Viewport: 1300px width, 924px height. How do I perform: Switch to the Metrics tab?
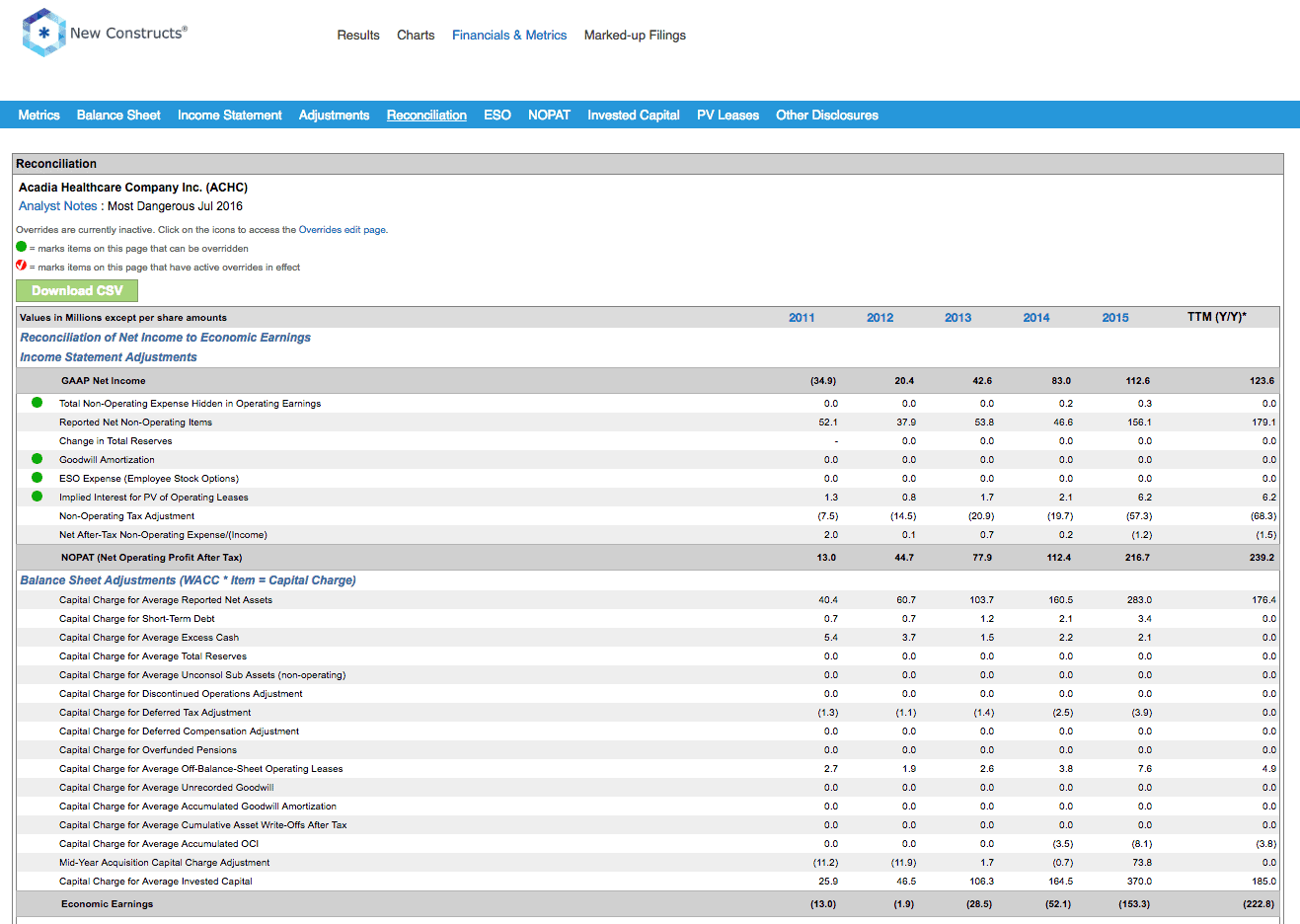pos(38,115)
